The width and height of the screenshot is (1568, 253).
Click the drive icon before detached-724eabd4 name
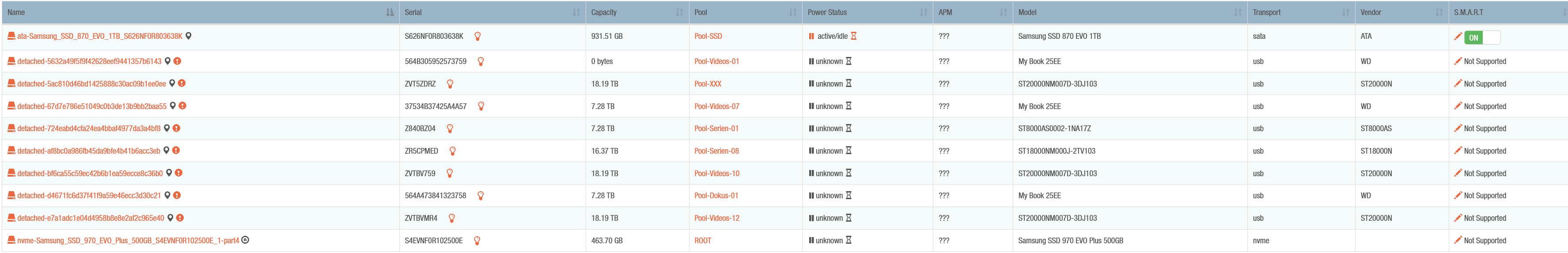(x=11, y=128)
